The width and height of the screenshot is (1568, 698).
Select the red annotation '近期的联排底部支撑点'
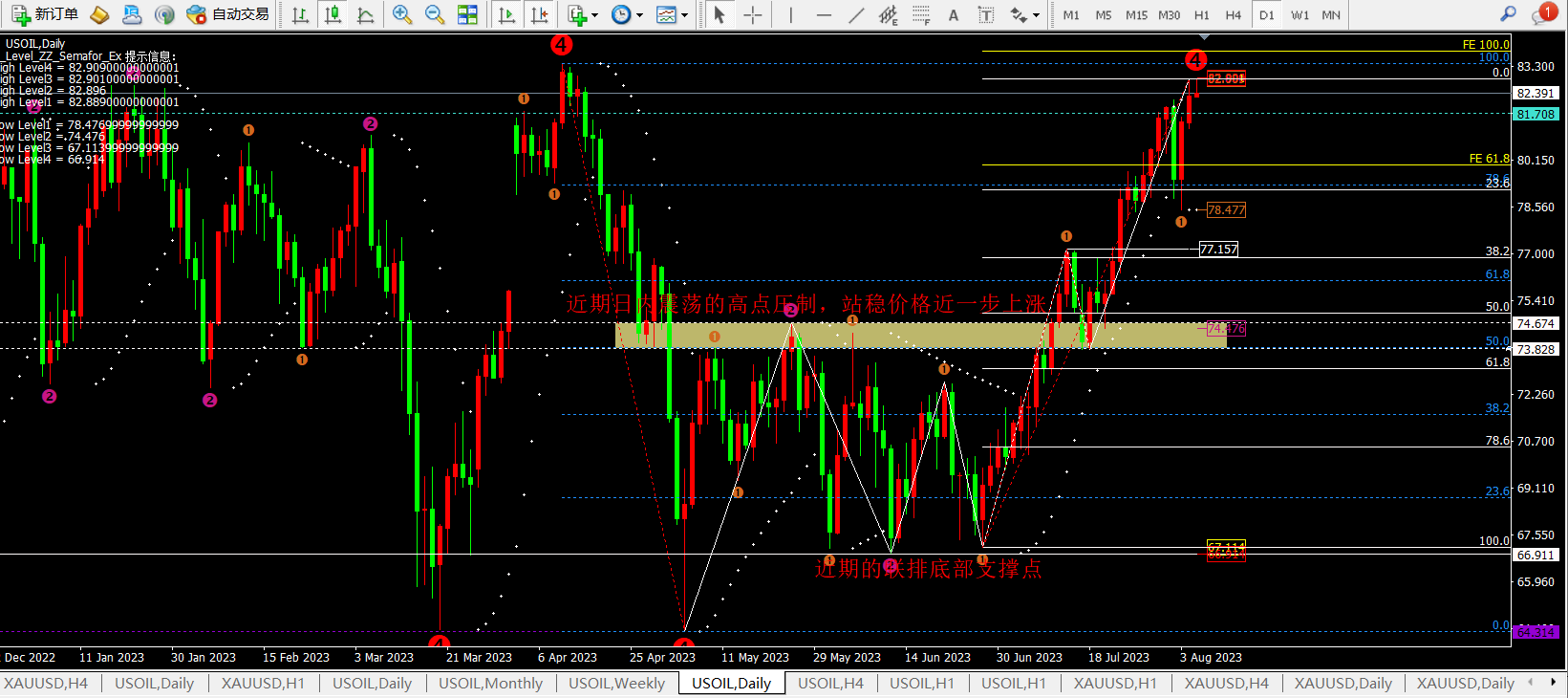[928, 569]
